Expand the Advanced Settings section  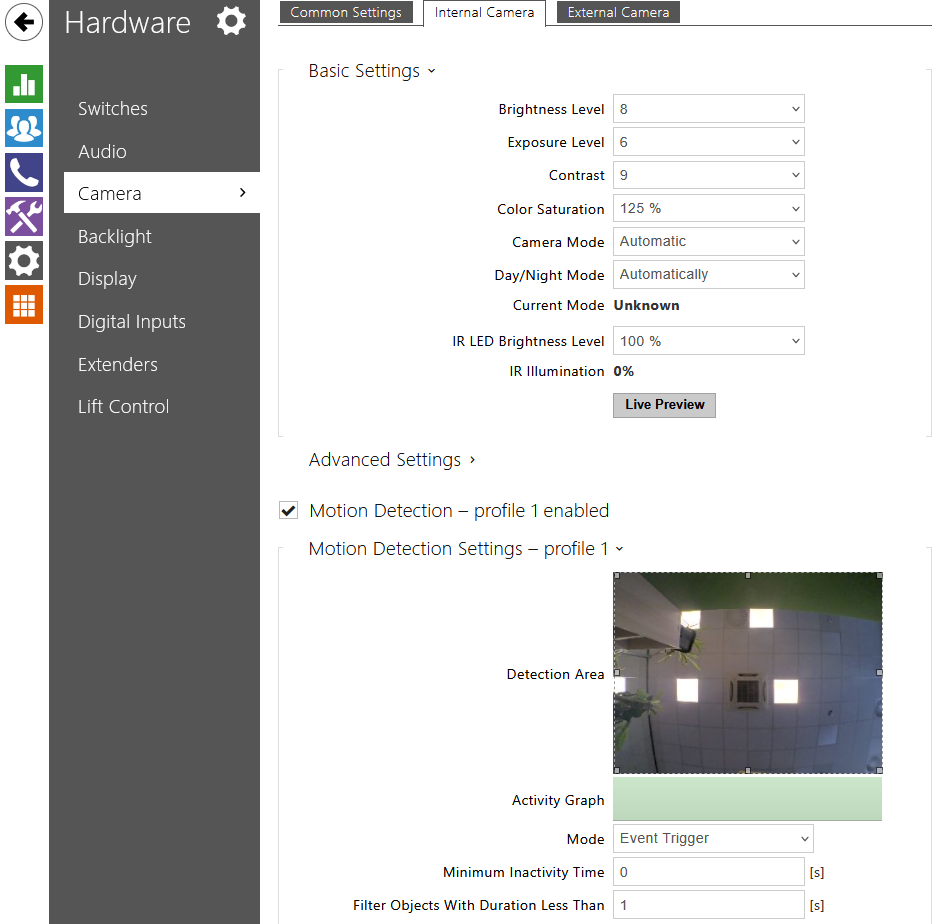pyautogui.click(x=392, y=460)
